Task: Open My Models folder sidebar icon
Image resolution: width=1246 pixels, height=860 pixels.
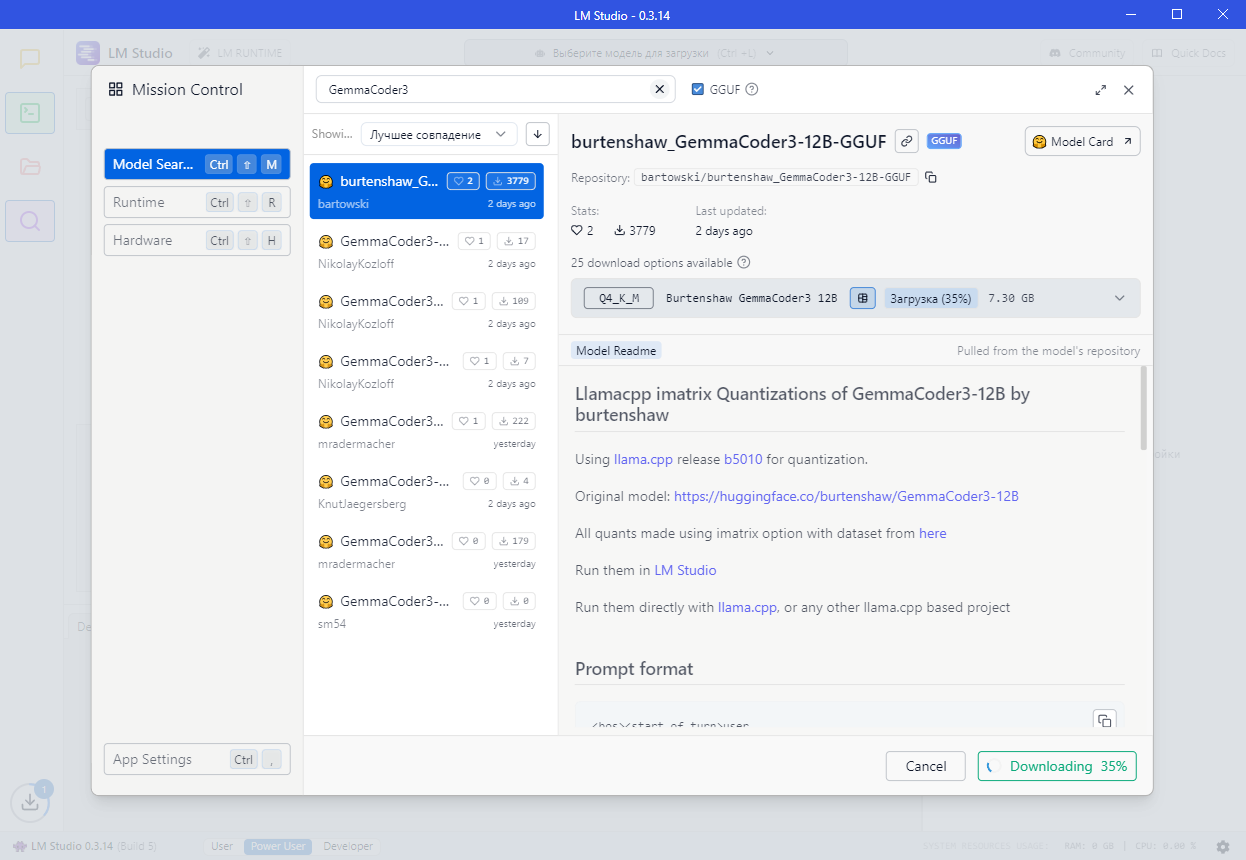Action: tap(30, 167)
